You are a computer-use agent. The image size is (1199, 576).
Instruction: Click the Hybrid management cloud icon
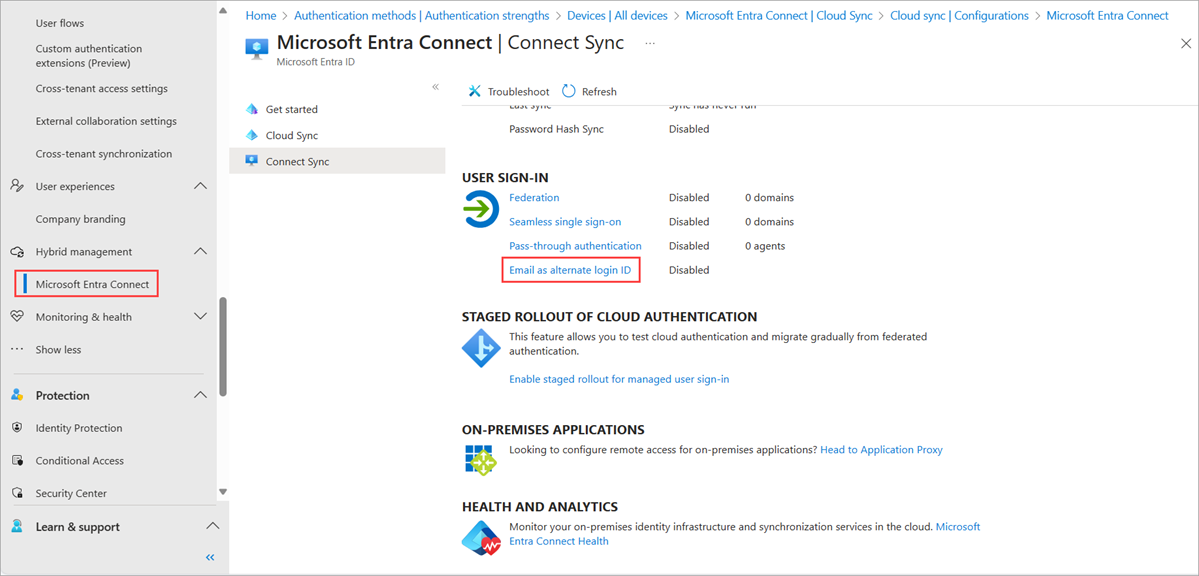pos(18,252)
